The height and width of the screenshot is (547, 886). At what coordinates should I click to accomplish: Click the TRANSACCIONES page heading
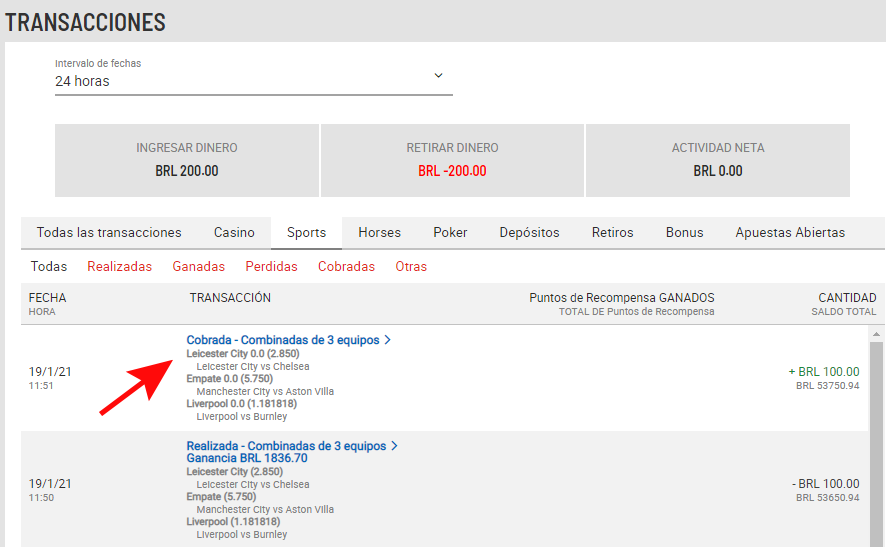[x=85, y=23]
